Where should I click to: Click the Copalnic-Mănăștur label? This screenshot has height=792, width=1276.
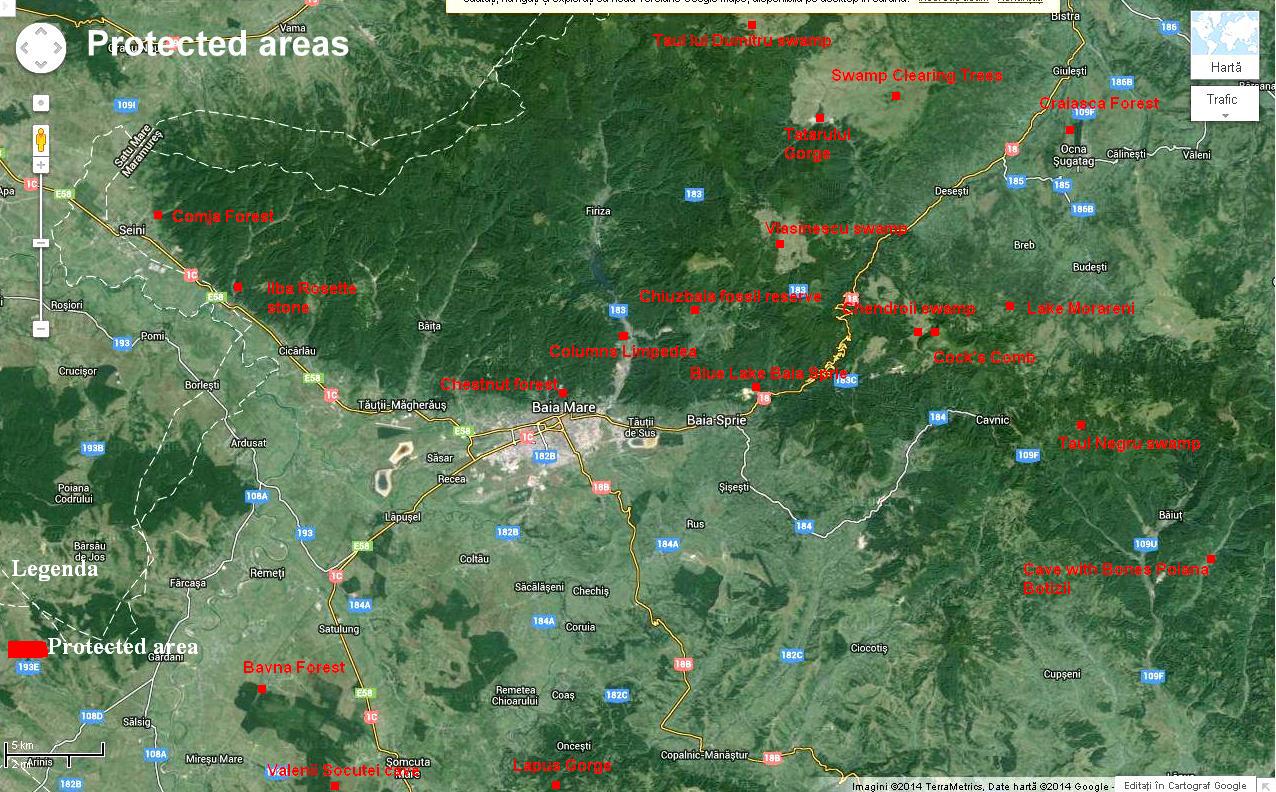[705, 755]
